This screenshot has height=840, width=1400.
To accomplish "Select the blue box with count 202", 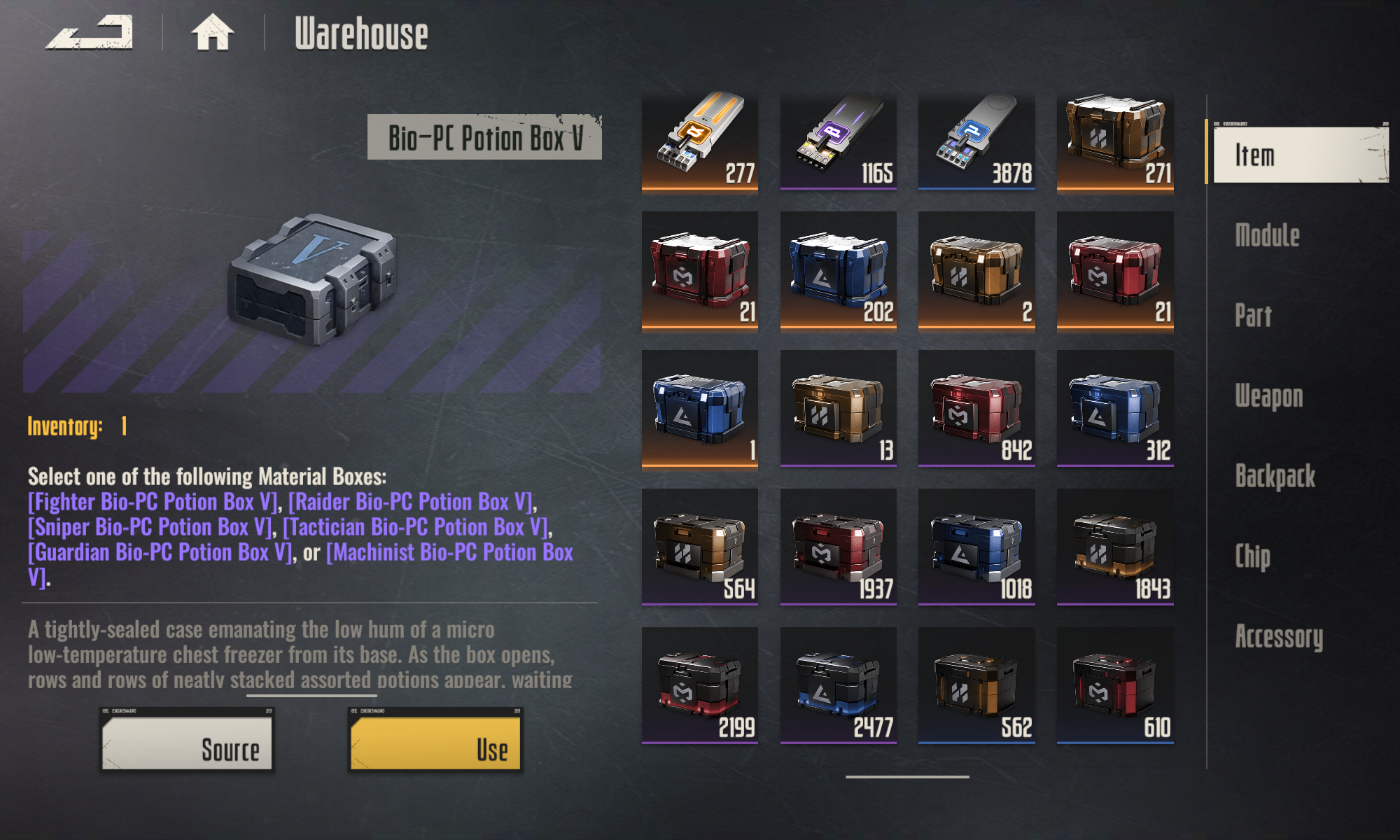I will point(838,270).
